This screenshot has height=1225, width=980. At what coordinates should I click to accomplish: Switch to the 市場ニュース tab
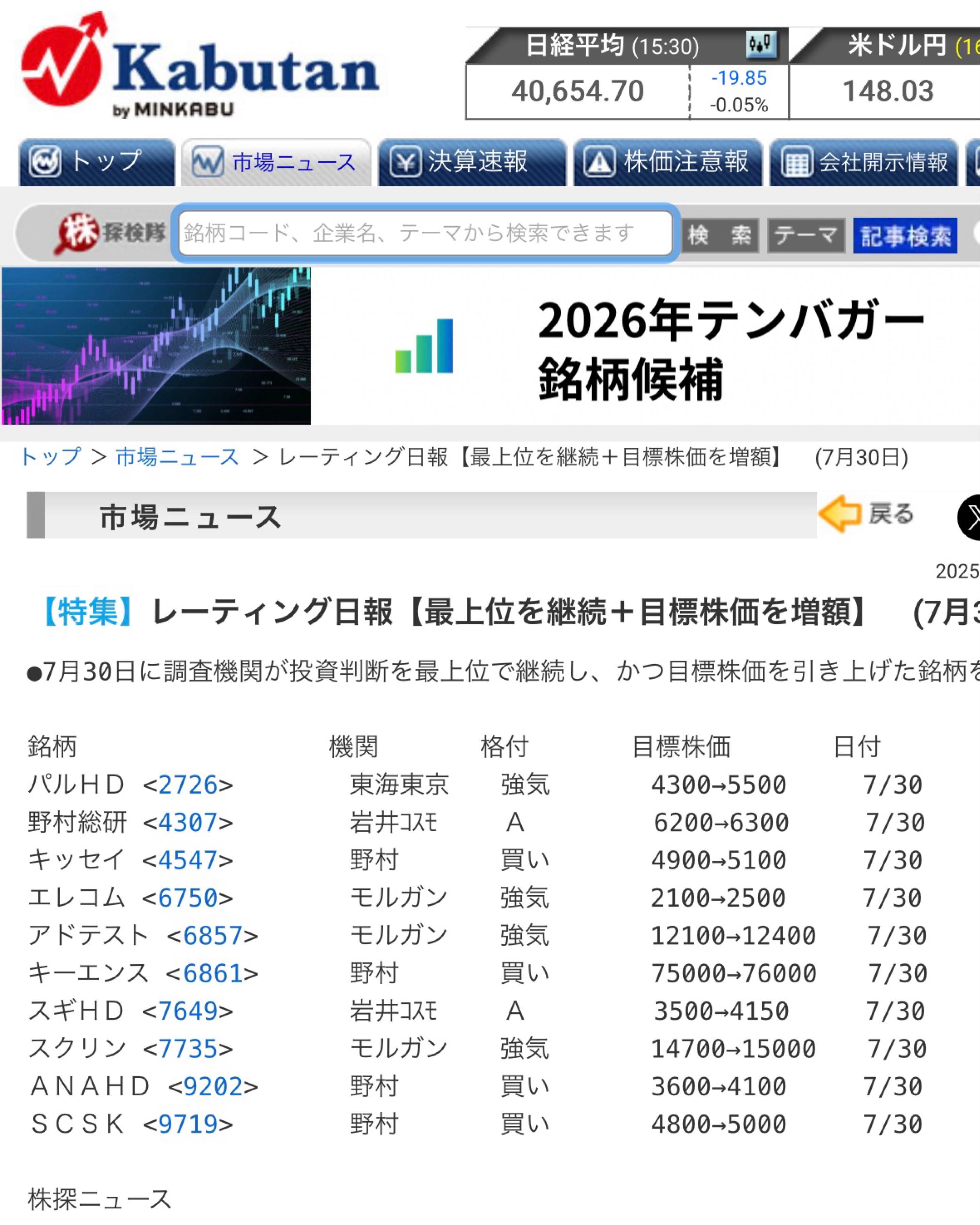click(x=276, y=163)
